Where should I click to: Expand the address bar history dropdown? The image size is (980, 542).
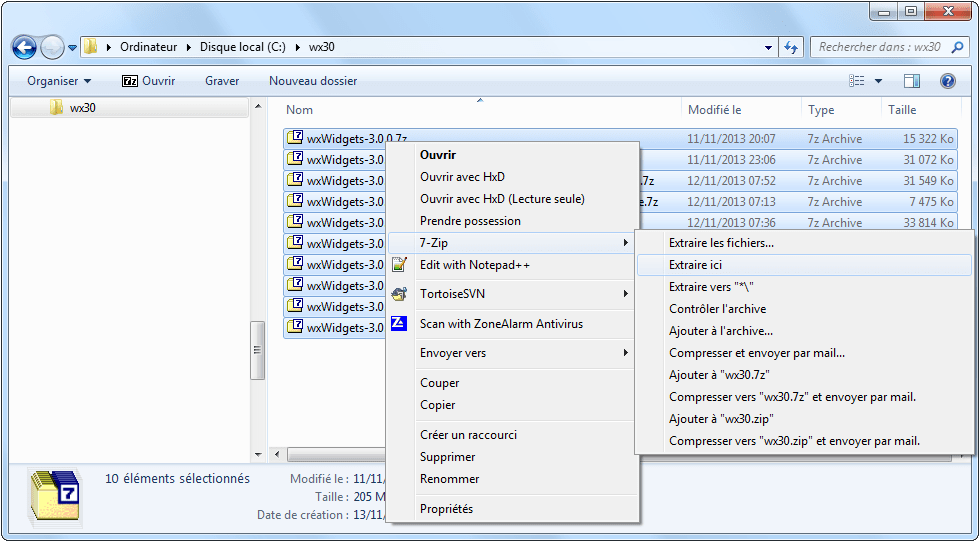click(768, 48)
